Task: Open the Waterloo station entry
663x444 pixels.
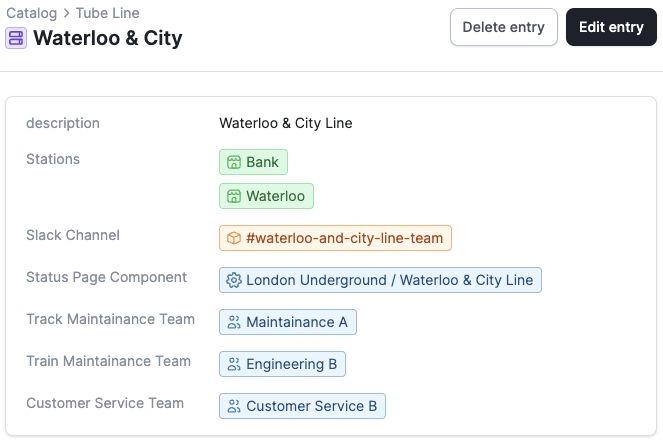Action: point(275,196)
